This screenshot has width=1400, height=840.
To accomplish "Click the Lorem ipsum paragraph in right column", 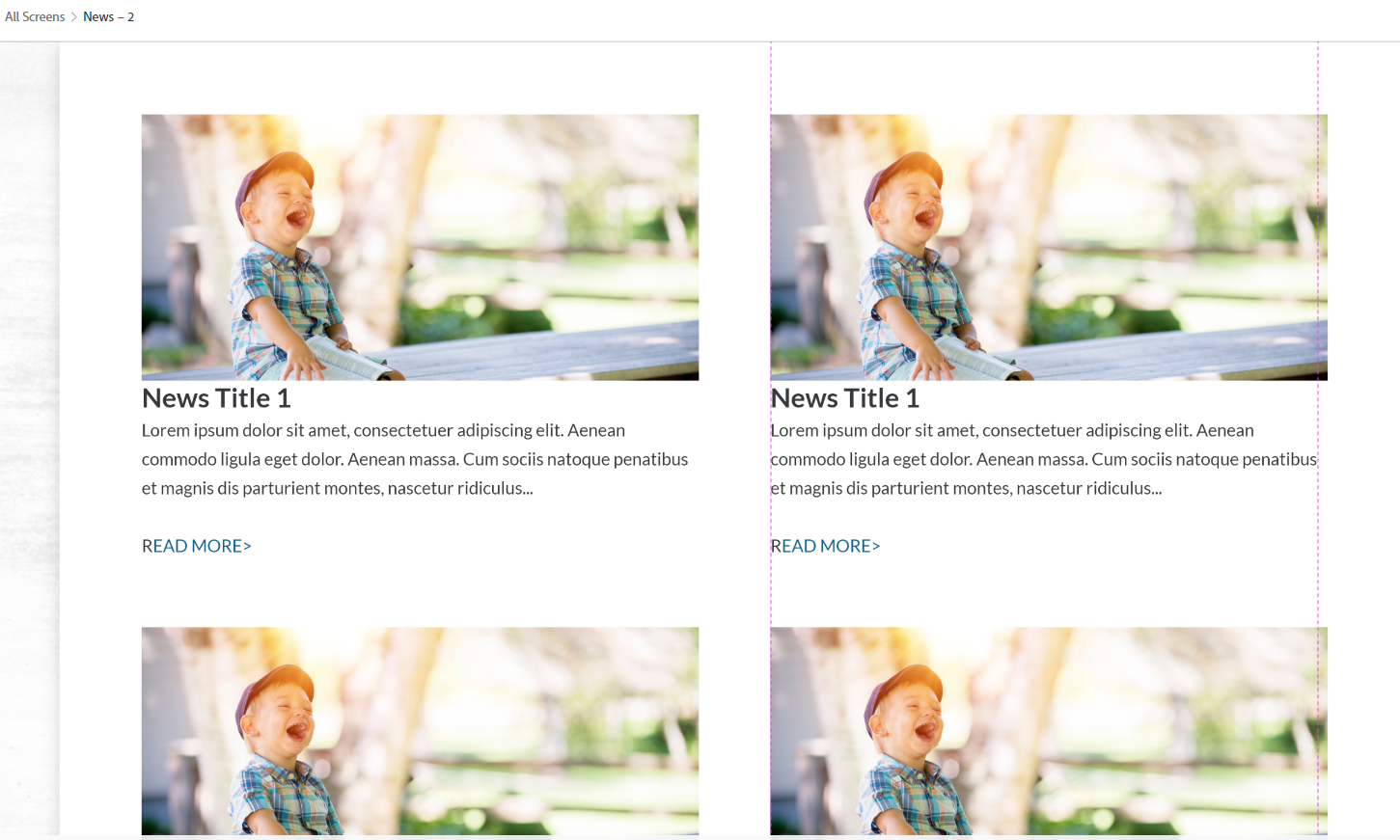I will tap(1043, 459).
